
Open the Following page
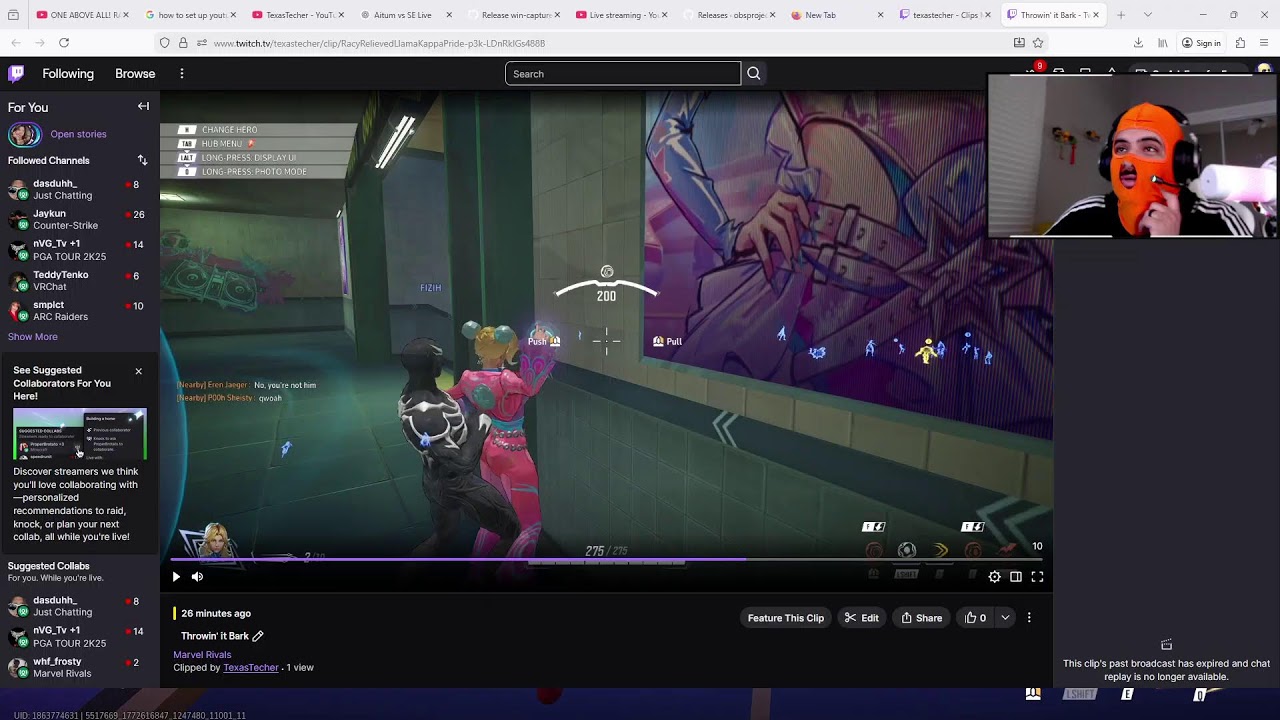tap(68, 73)
